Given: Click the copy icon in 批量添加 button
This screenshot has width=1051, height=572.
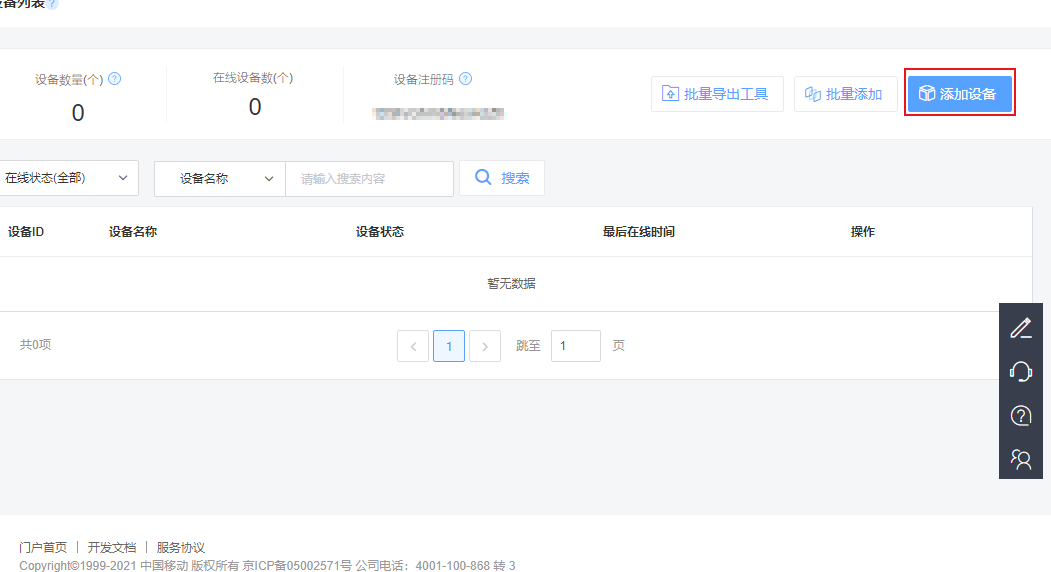Looking at the screenshot, I should pyautogui.click(x=812, y=94).
